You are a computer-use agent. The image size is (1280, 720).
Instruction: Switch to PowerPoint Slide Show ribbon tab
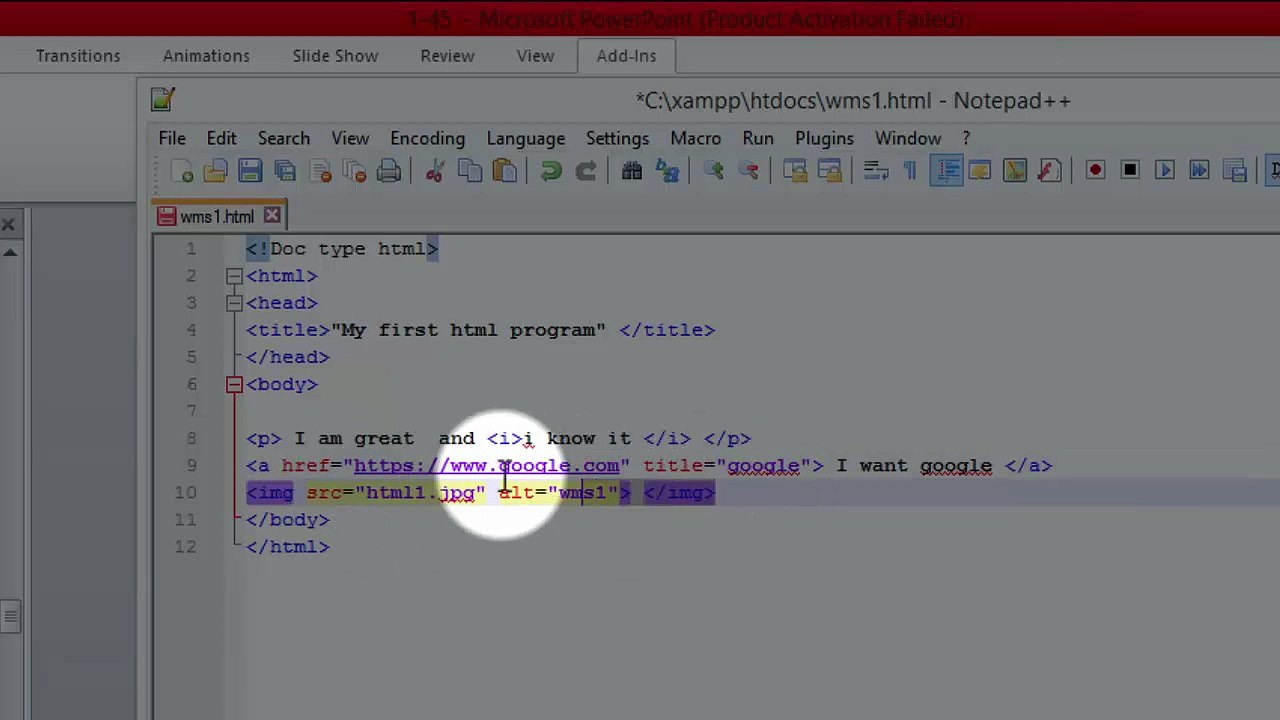tap(335, 56)
